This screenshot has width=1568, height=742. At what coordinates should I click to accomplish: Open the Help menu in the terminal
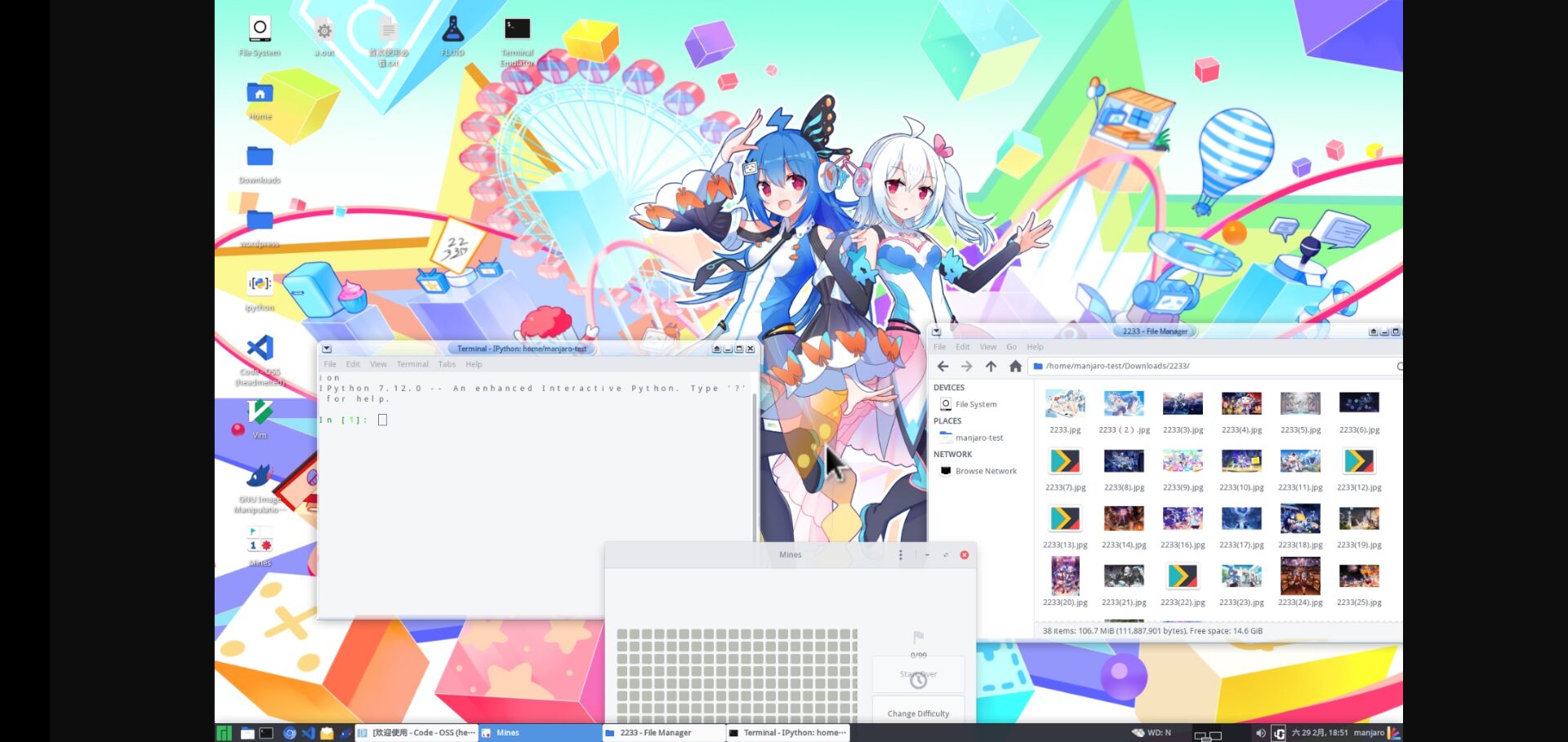coord(474,364)
